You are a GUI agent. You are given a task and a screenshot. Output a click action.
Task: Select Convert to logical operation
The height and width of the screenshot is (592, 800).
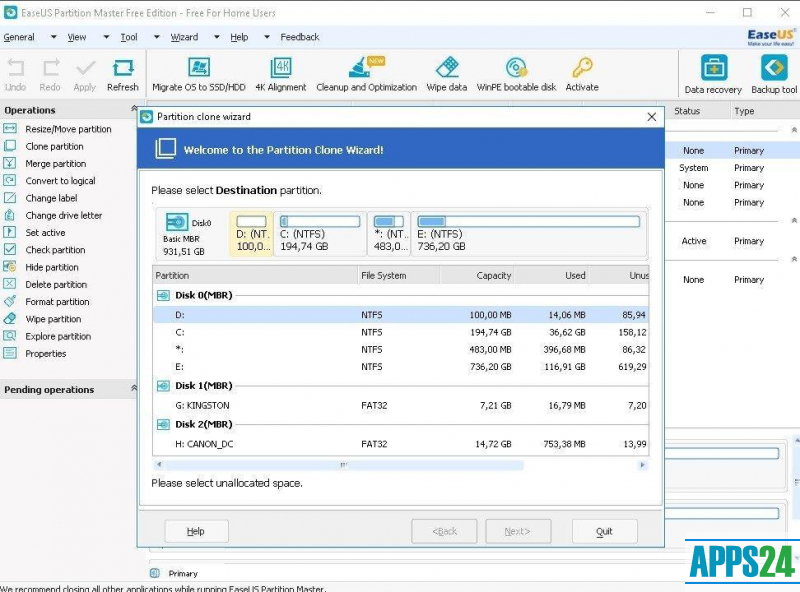(x=60, y=181)
